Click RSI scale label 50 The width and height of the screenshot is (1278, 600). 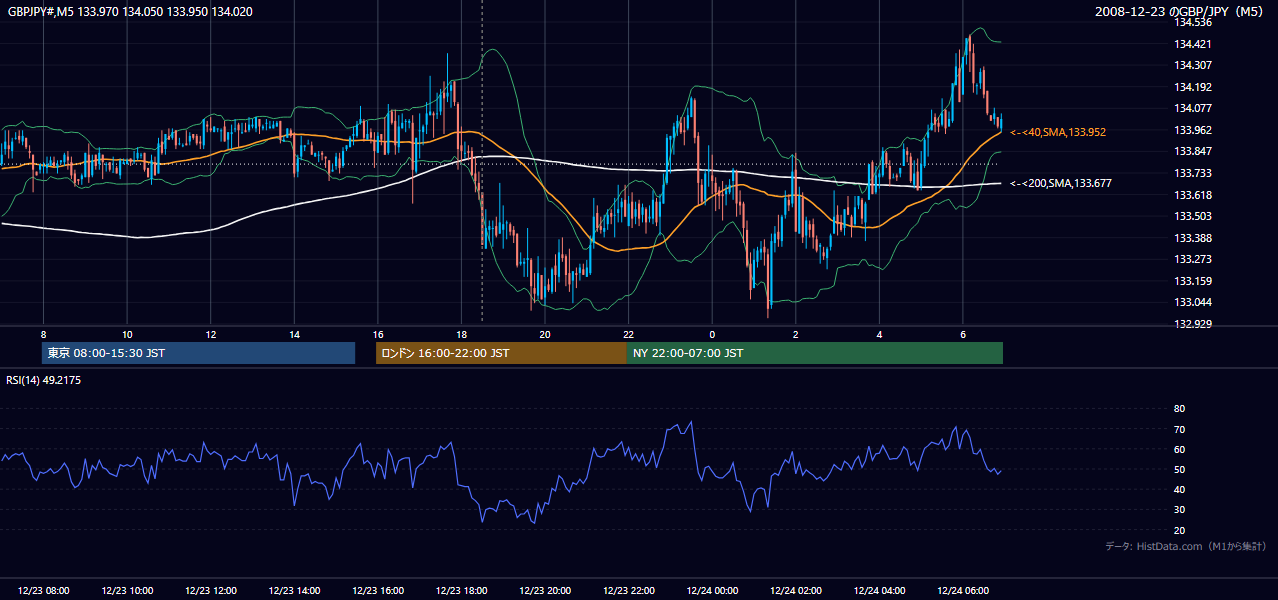1179,469
